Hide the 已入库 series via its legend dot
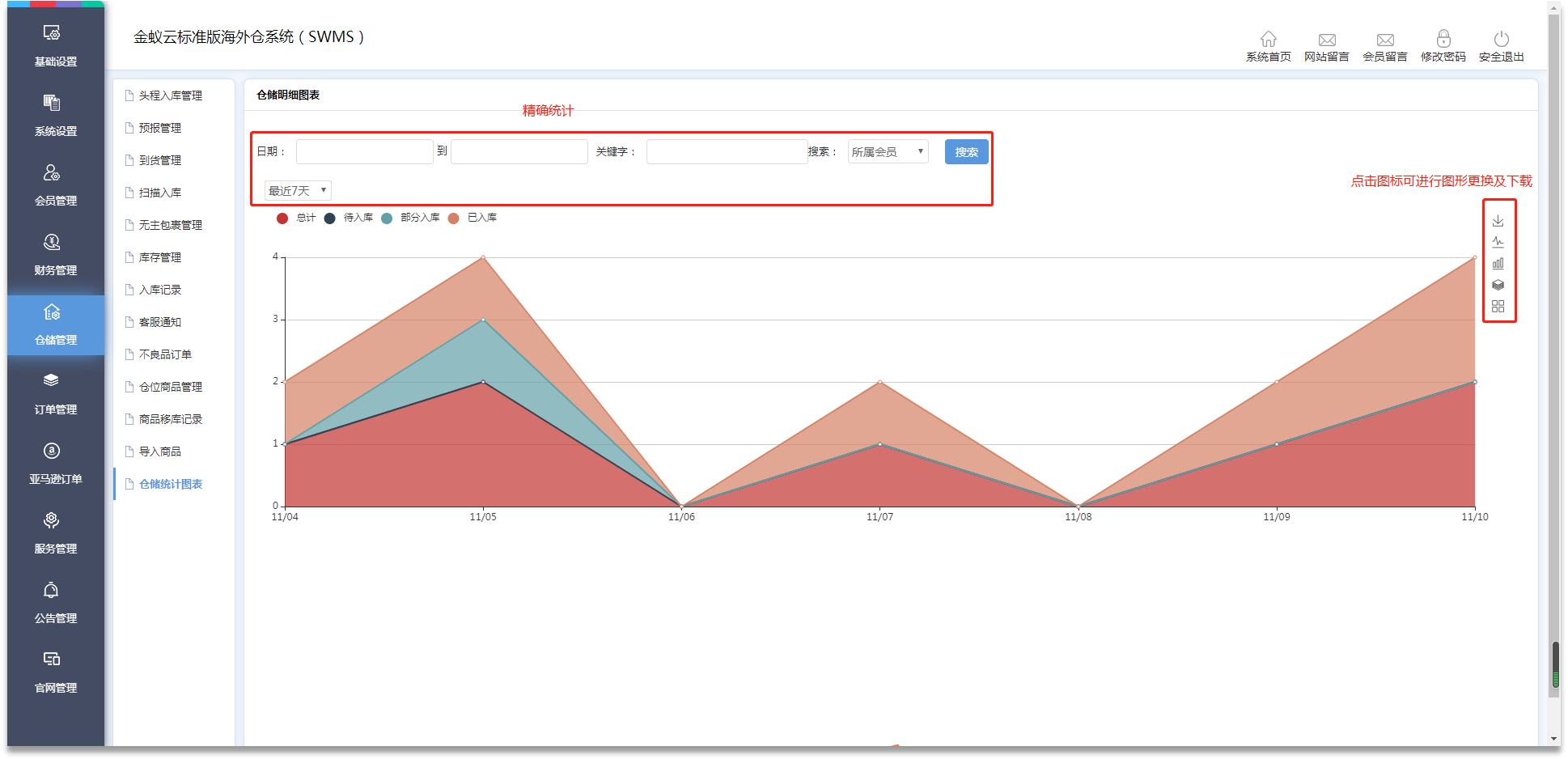The image size is (1568, 759). [454, 218]
